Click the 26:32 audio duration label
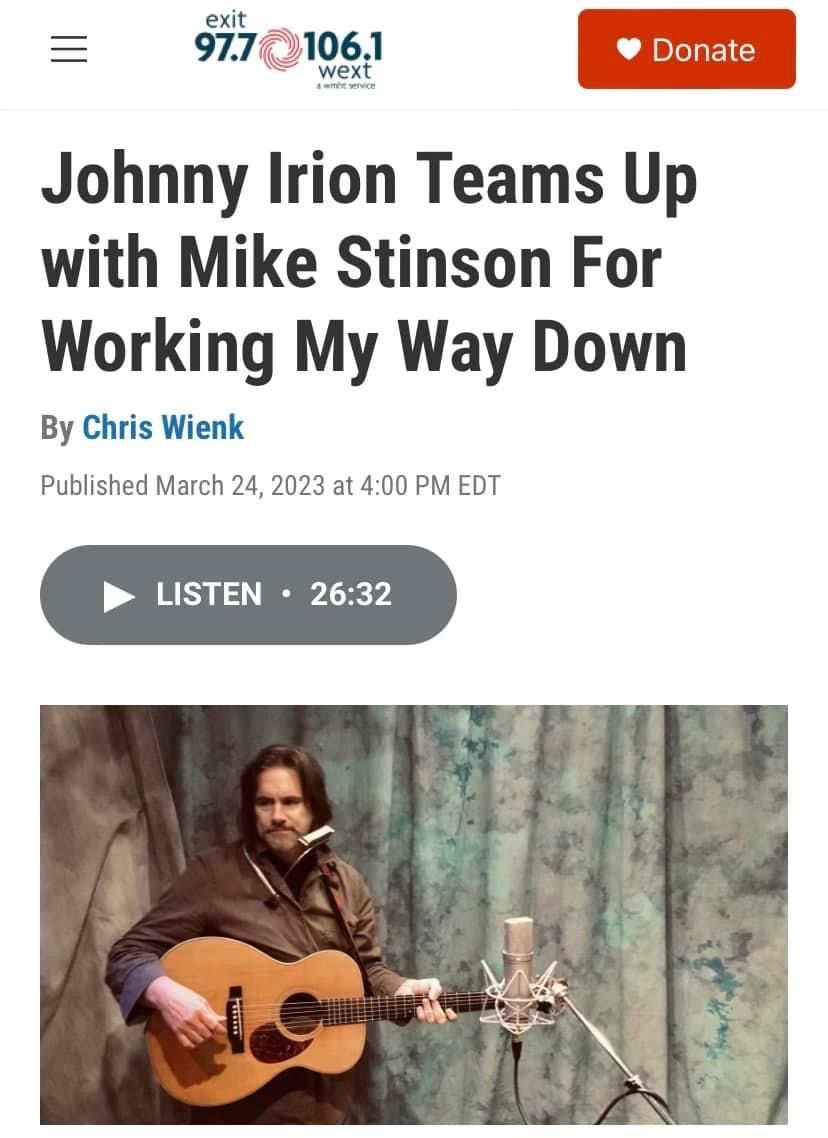This screenshot has height=1138, width=828. pos(351,594)
